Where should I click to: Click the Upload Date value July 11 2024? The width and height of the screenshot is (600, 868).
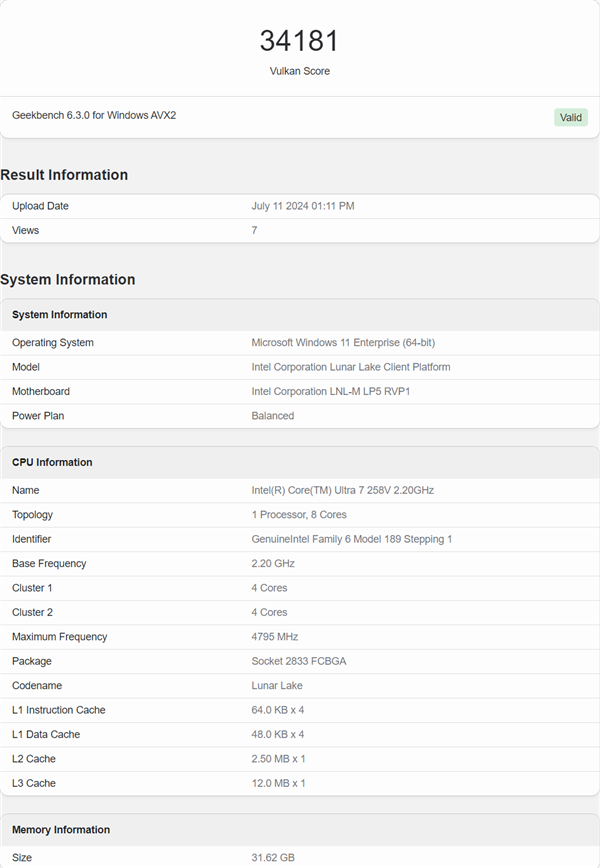point(303,206)
